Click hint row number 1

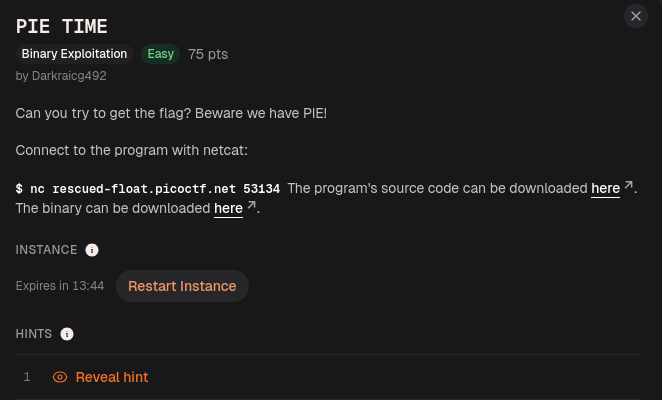coord(328,377)
